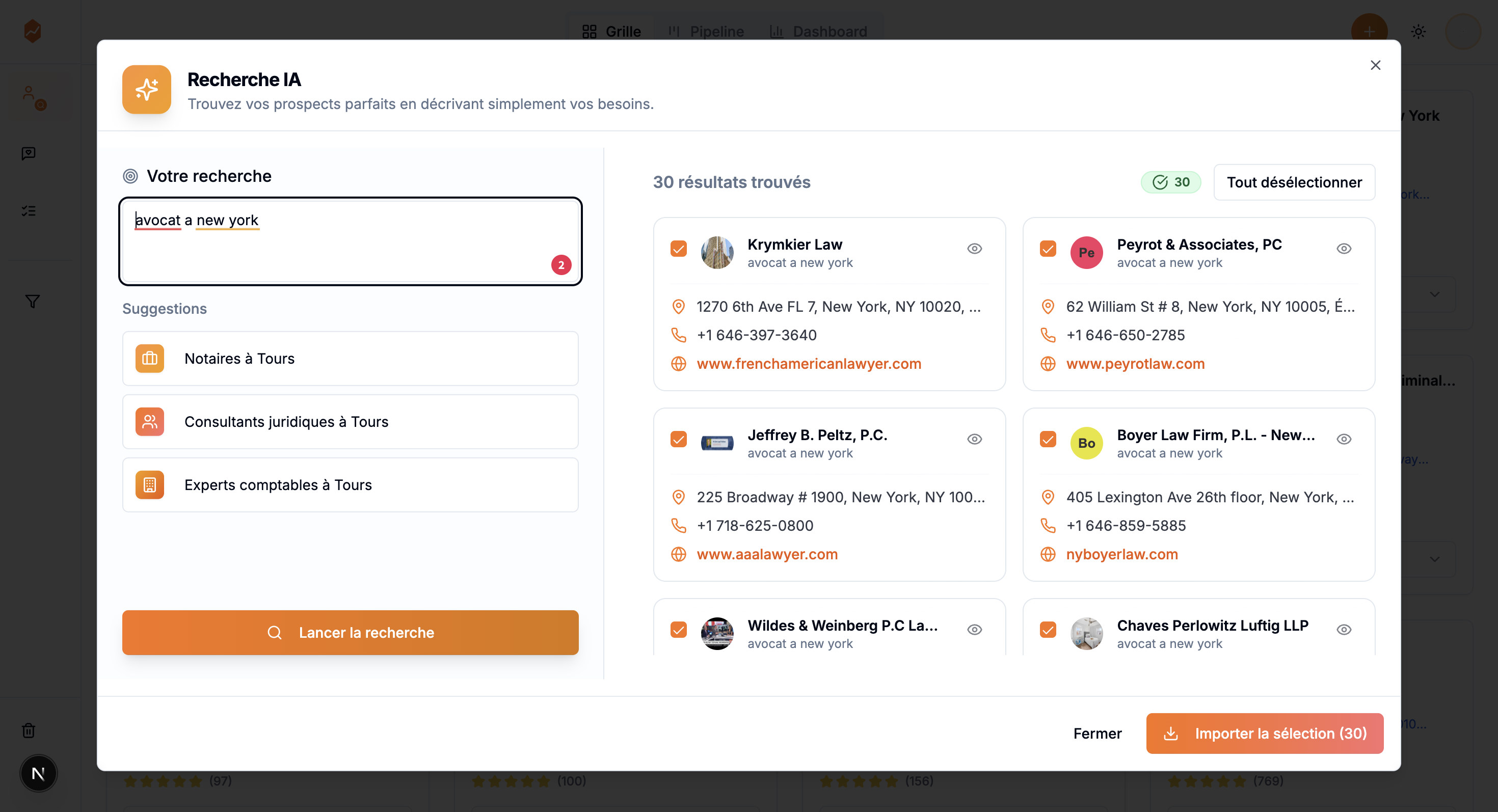This screenshot has width=1498, height=812.
Task: Click the Bo avatar of Boyer Law Firm
Action: [x=1086, y=444]
